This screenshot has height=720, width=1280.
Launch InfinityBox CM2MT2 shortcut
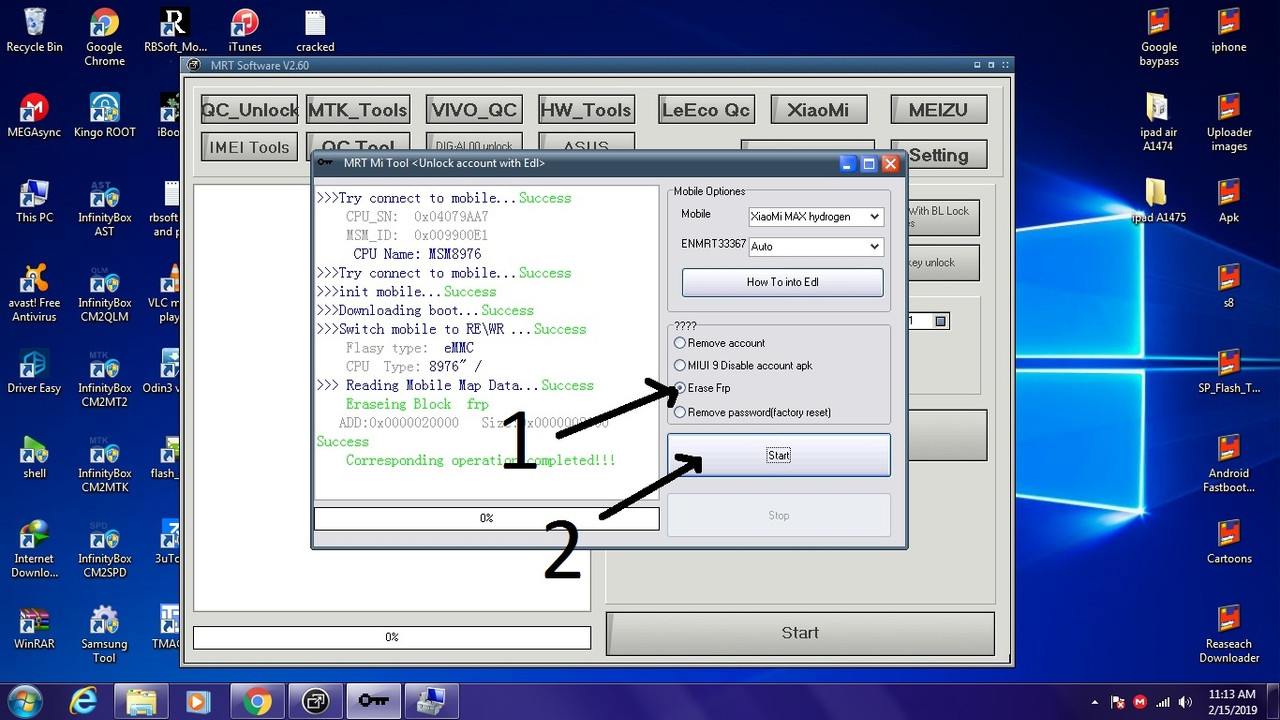pos(104,379)
